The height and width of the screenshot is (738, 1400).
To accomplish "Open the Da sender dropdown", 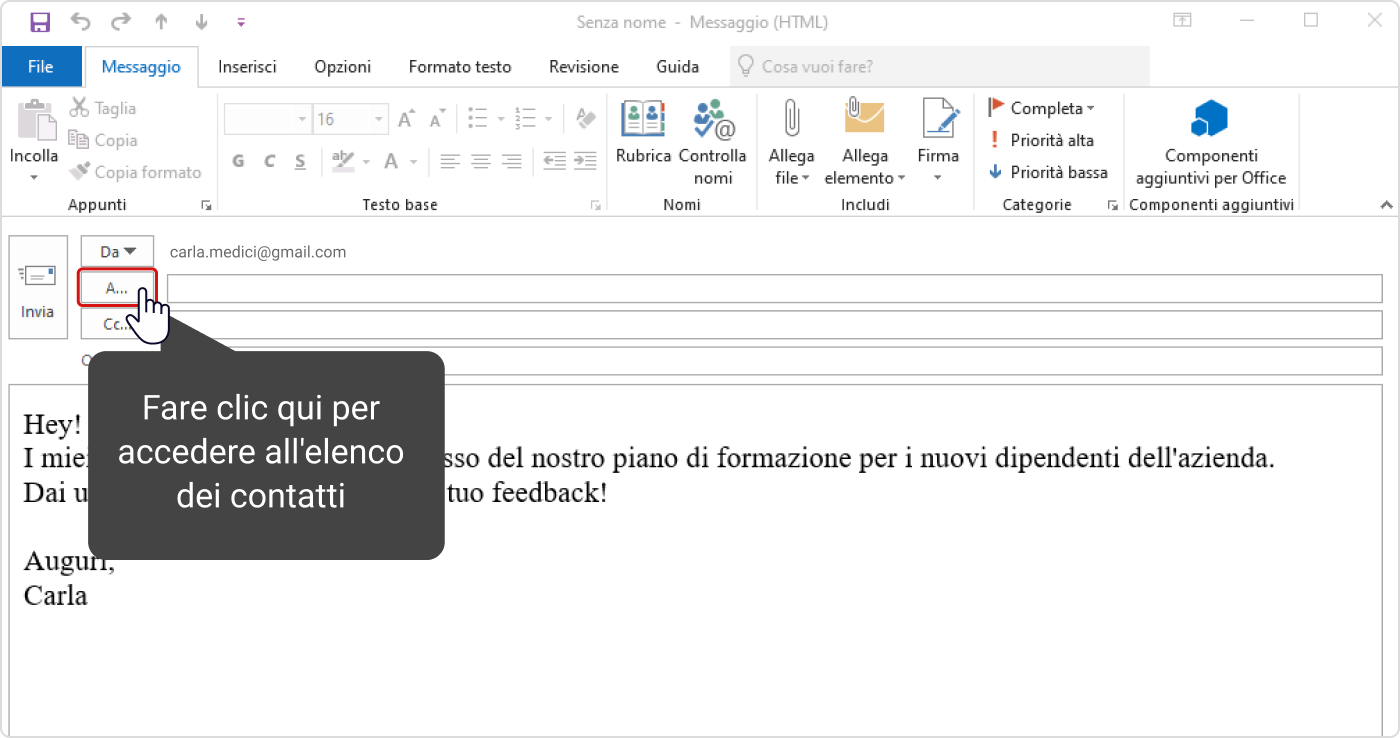I will [x=118, y=252].
